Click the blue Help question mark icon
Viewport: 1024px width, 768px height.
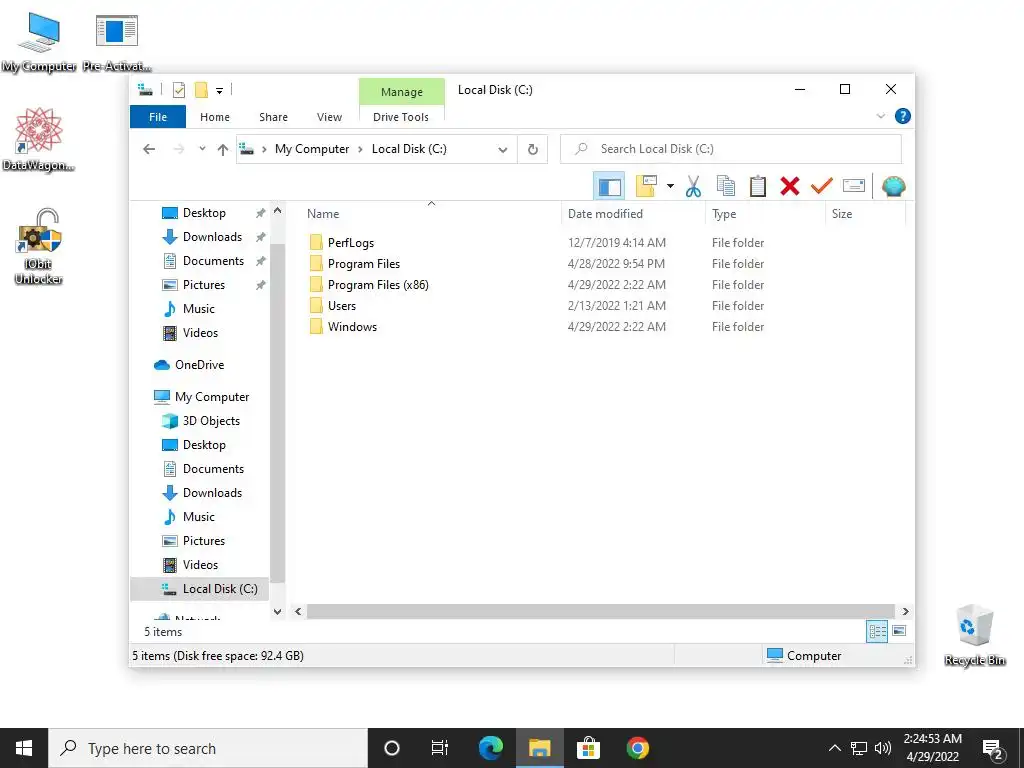[903, 116]
